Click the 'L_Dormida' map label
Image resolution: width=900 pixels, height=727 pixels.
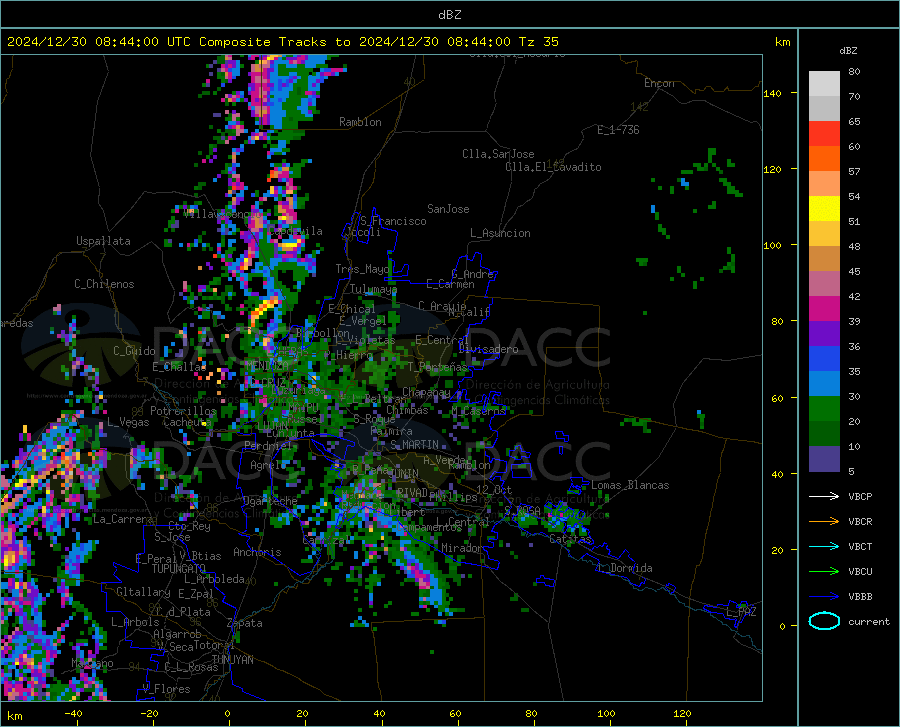tap(624, 568)
